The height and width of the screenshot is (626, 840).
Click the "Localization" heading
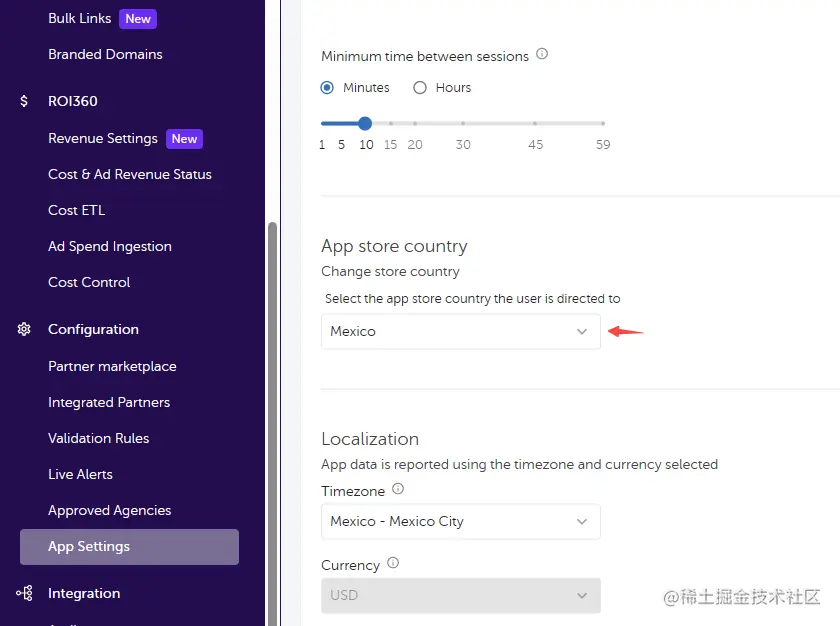pos(370,439)
